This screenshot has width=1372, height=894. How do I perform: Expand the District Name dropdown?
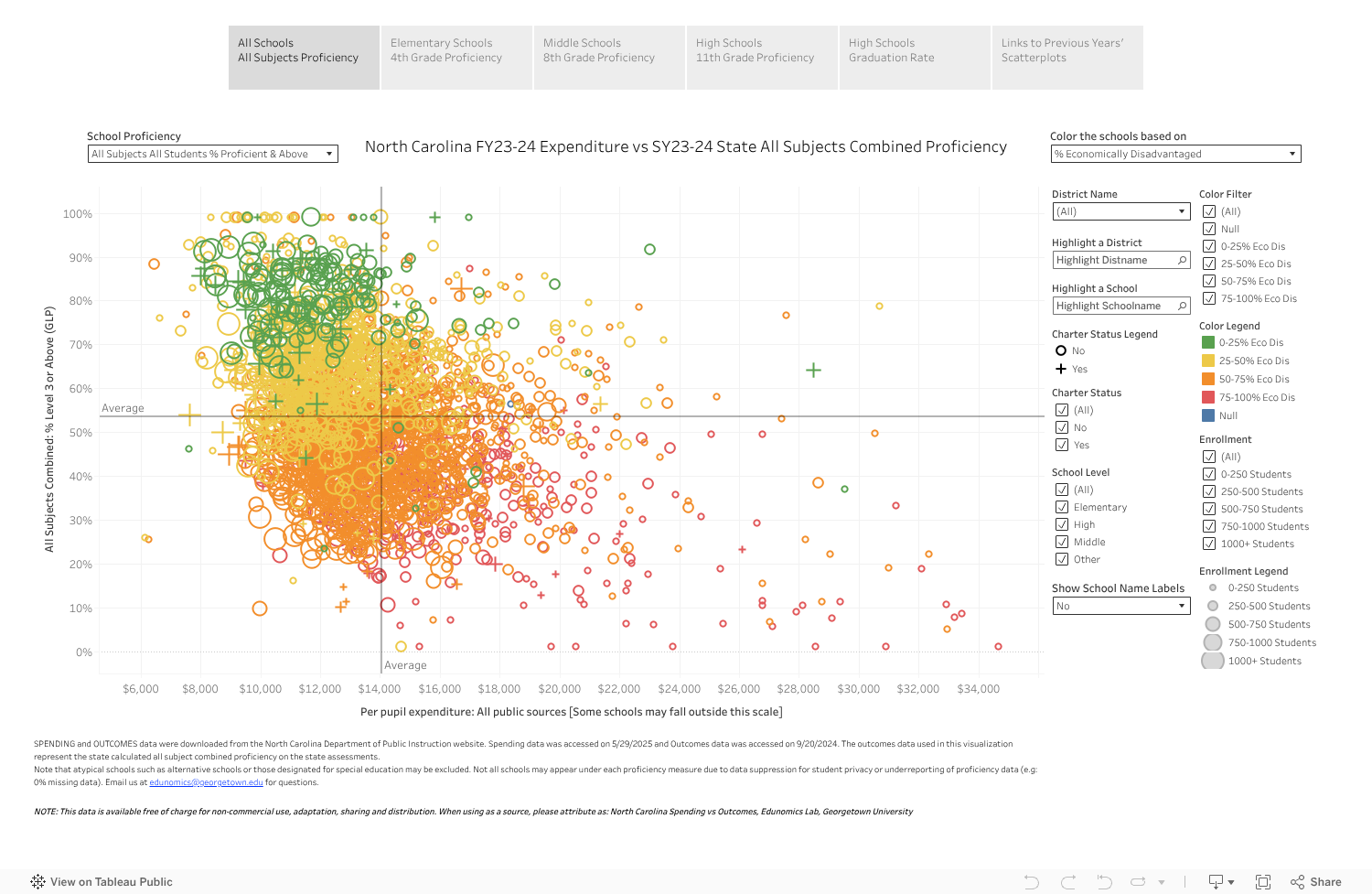pos(1120,211)
